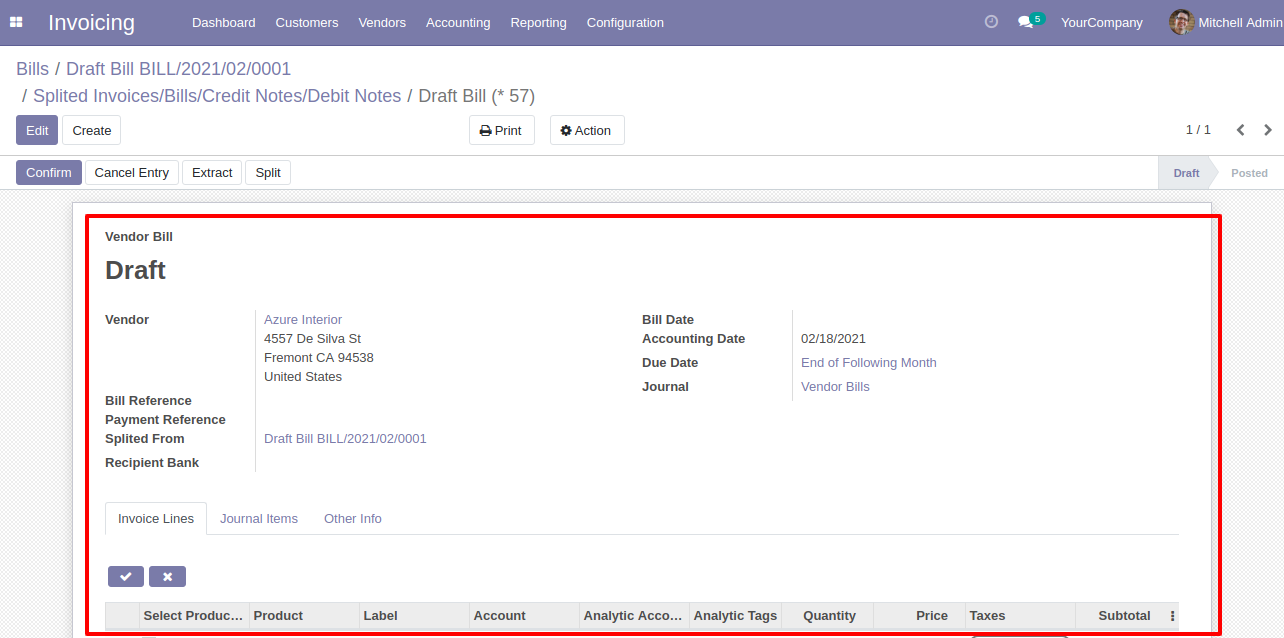Sort by Quantity column header
Image resolution: width=1284 pixels, height=638 pixels.
coord(828,616)
